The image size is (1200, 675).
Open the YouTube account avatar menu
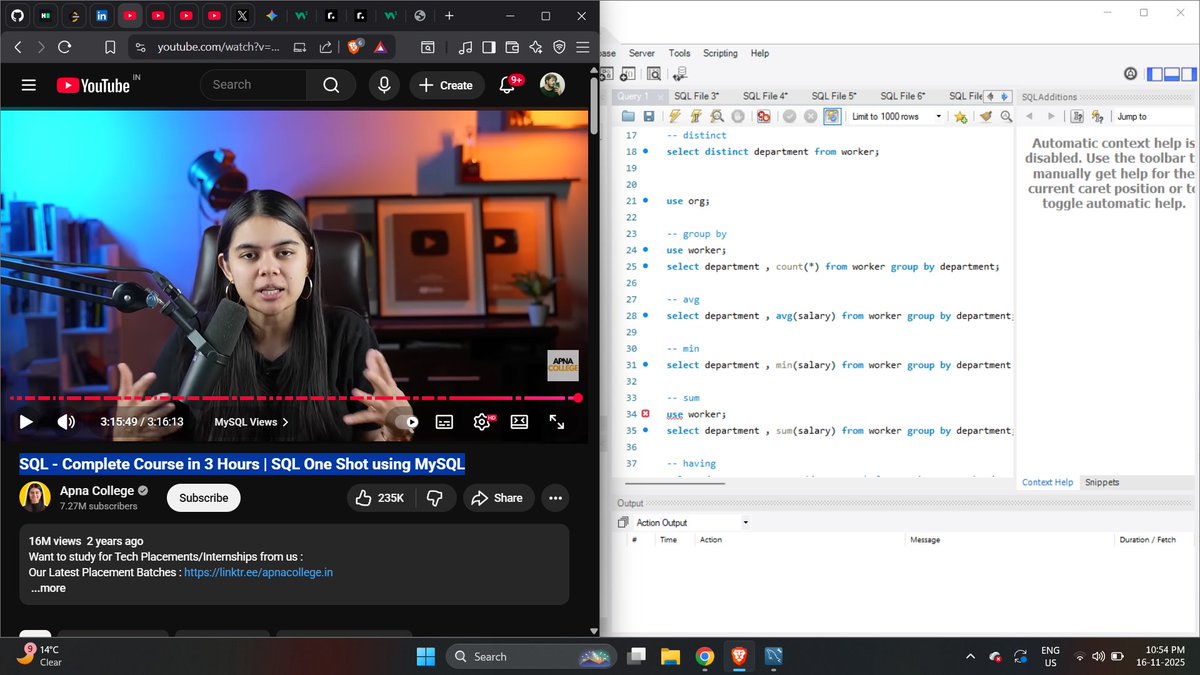pyautogui.click(x=552, y=86)
